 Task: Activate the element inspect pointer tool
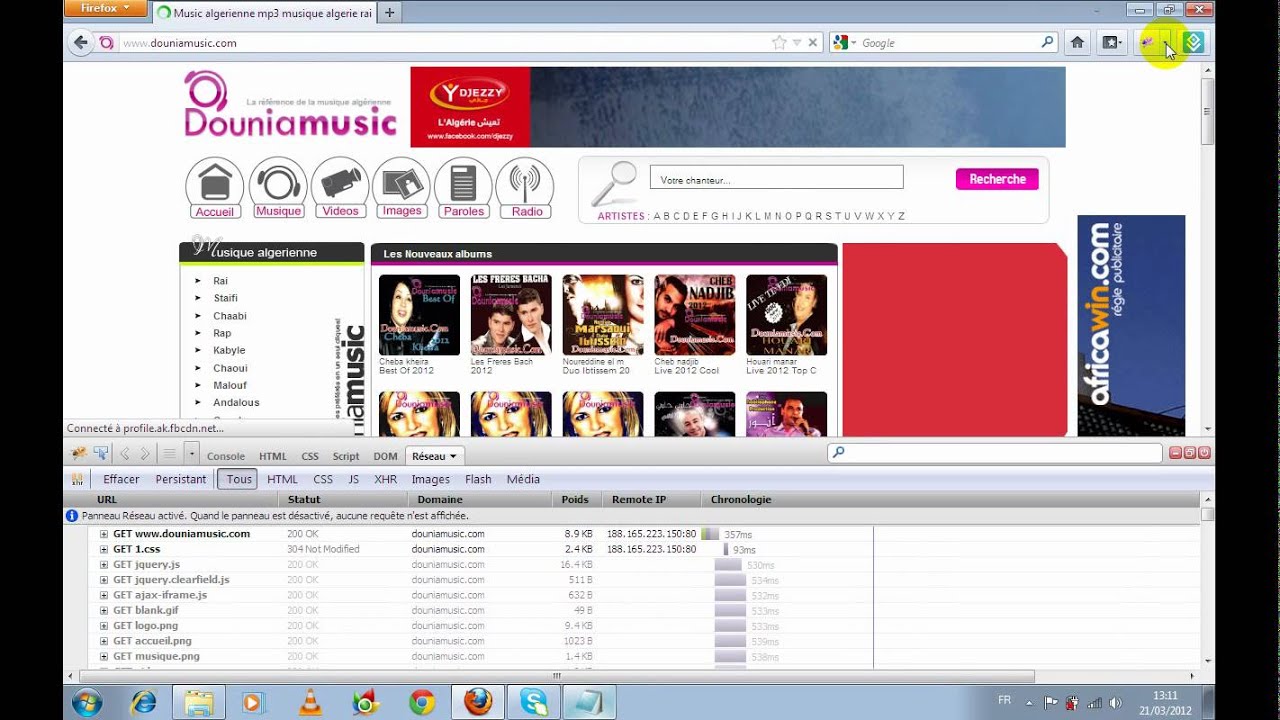click(x=101, y=454)
